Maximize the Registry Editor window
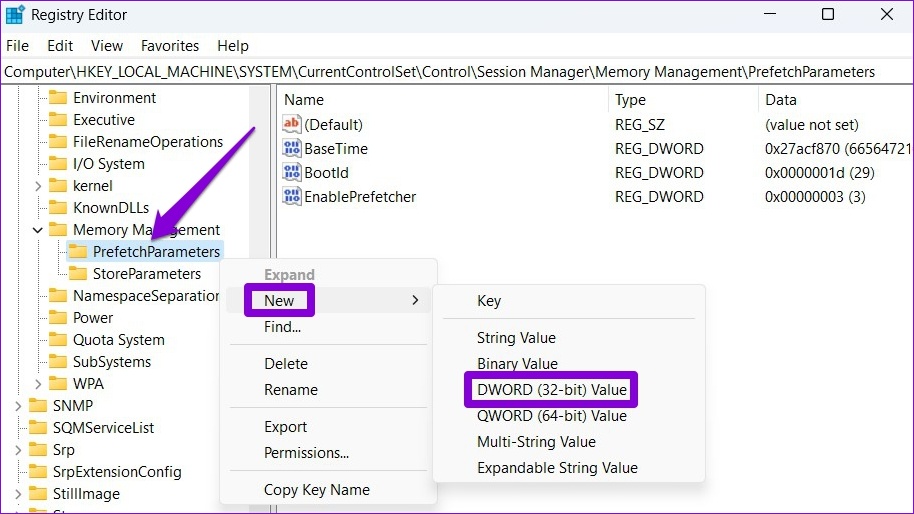This screenshot has height=514, width=914. (x=828, y=14)
